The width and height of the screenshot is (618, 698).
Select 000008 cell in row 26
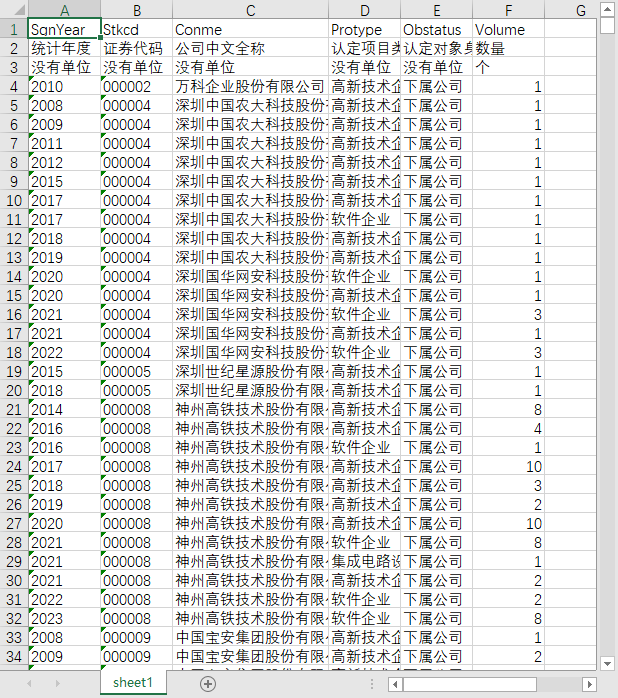pos(137,504)
